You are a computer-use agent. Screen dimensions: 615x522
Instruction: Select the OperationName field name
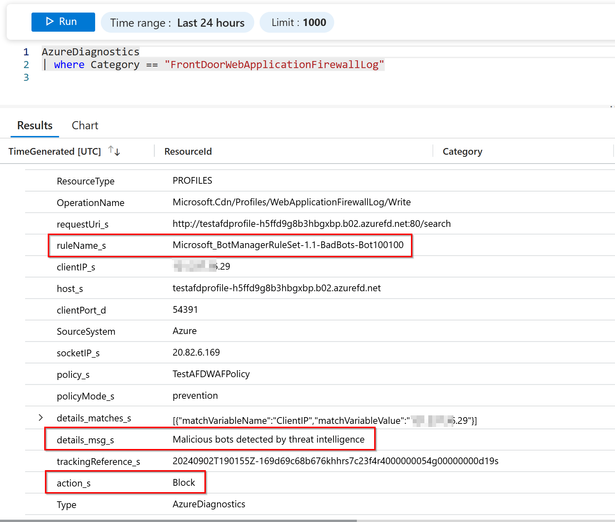90,203
